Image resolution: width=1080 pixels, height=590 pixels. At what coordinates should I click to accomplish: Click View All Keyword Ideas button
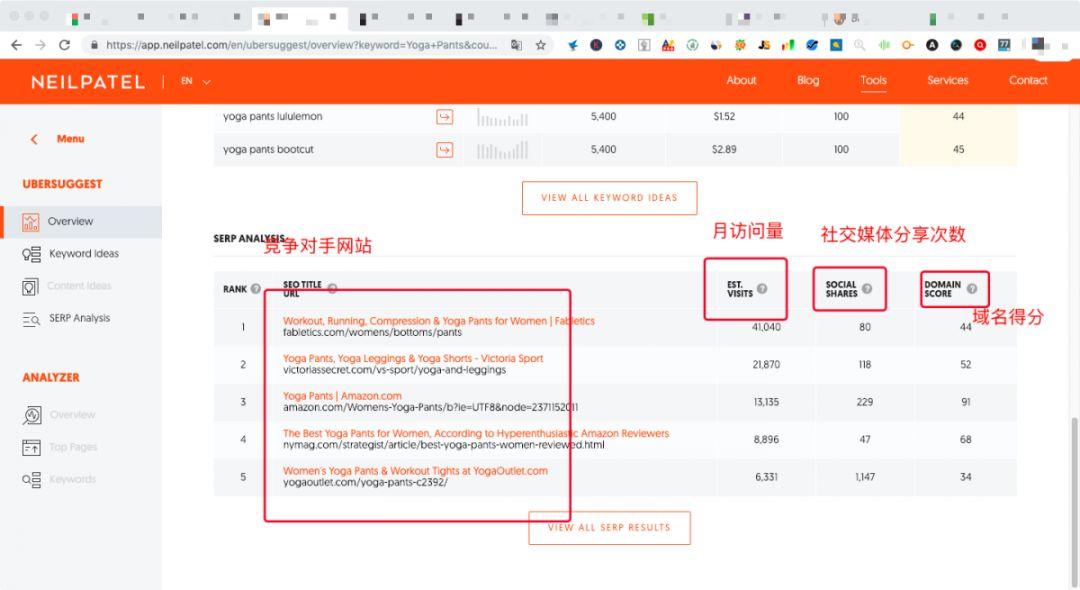point(610,198)
